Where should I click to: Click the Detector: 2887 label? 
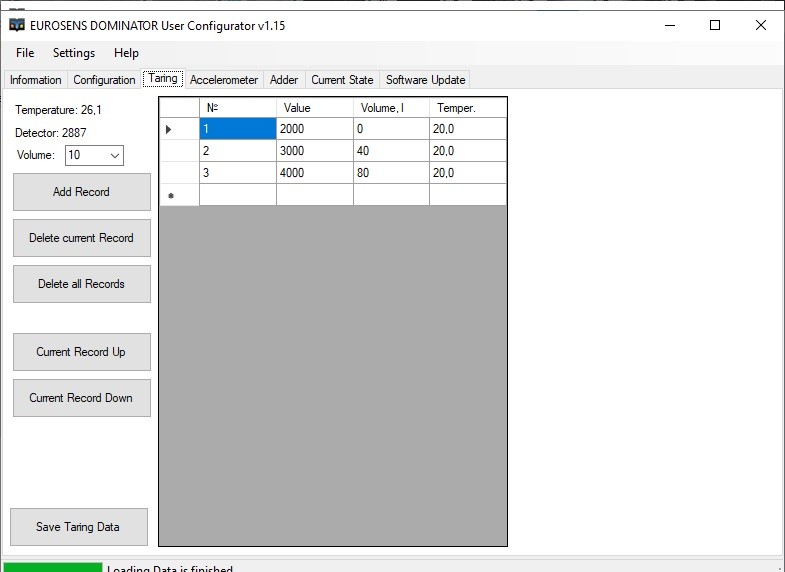coord(51,133)
